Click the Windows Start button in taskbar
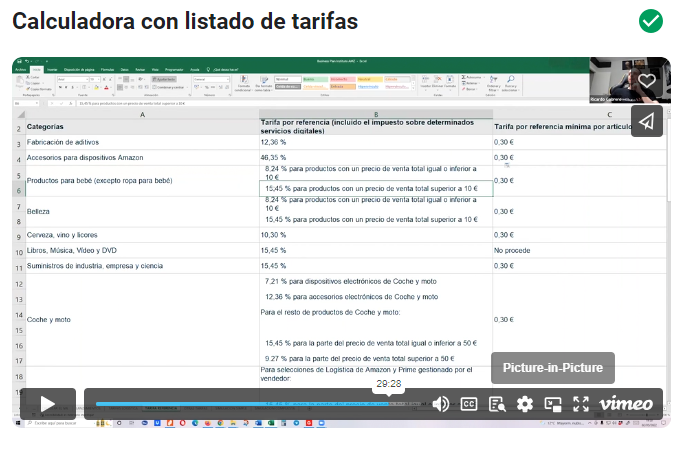The height and width of the screenshot is (451, 691). (x=18, y=423)
